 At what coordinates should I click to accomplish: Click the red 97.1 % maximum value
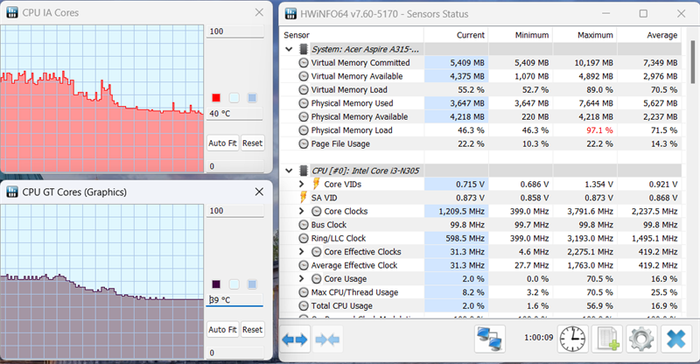600,130
